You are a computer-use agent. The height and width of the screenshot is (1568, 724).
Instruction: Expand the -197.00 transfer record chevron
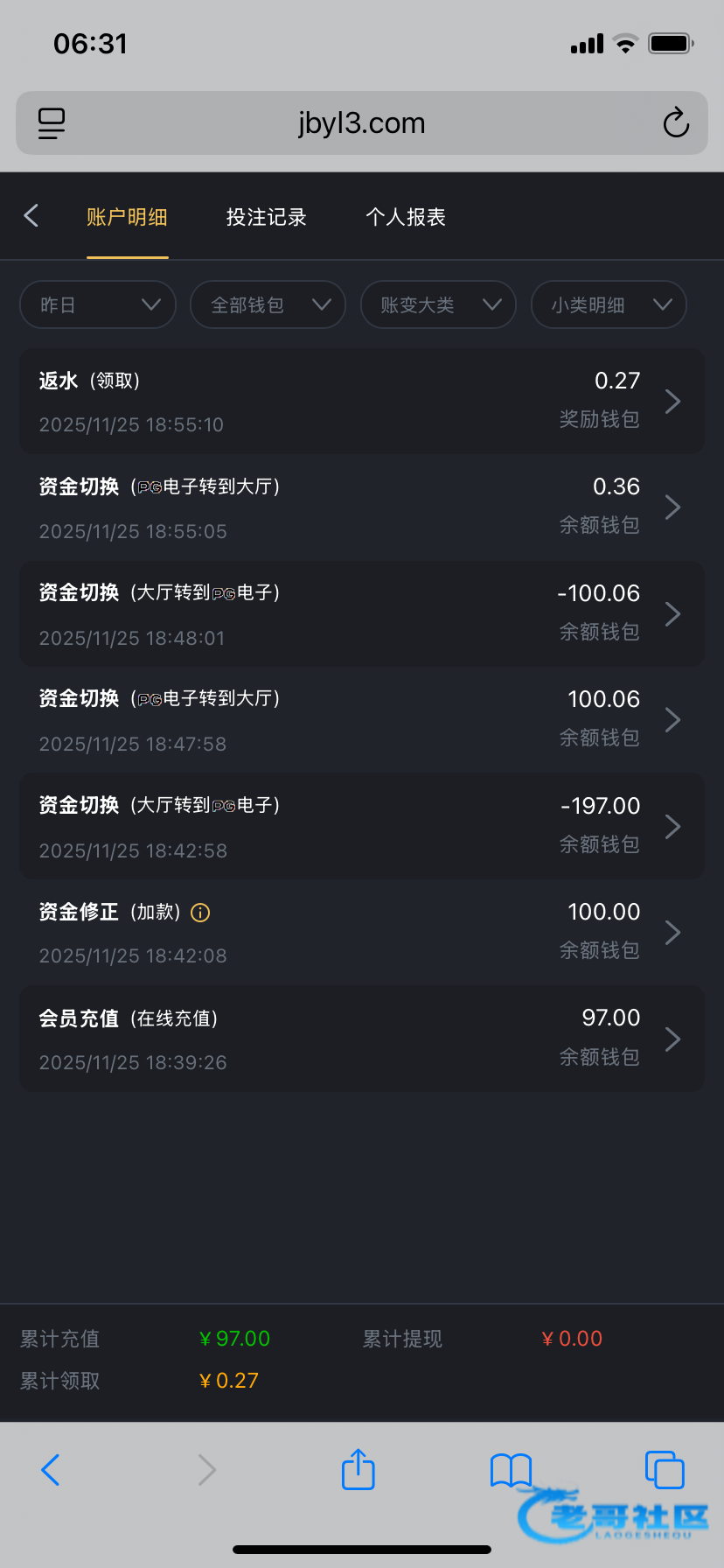[x=672, y=827]
